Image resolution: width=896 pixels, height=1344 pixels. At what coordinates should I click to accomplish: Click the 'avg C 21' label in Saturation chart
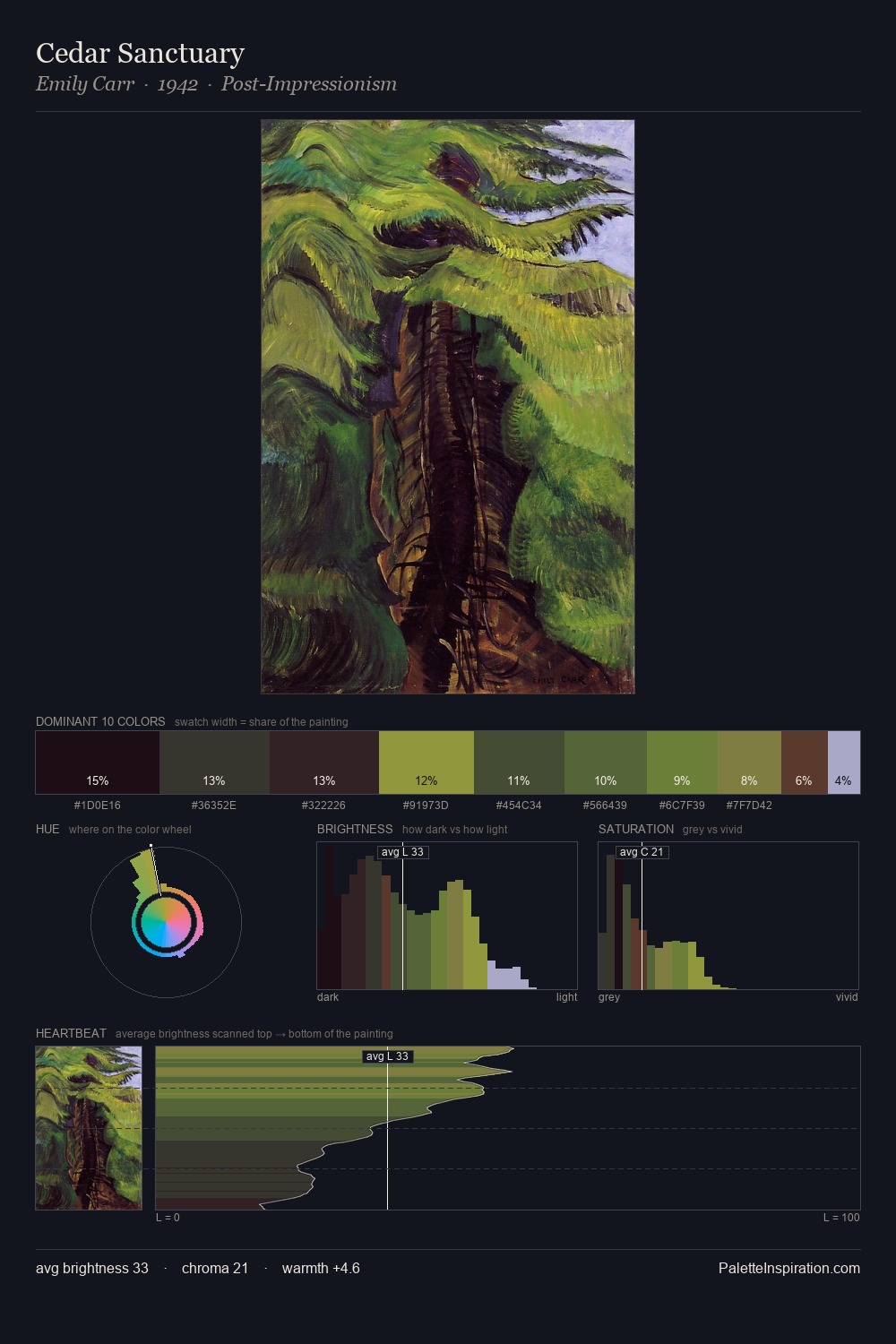coord(642,852)
